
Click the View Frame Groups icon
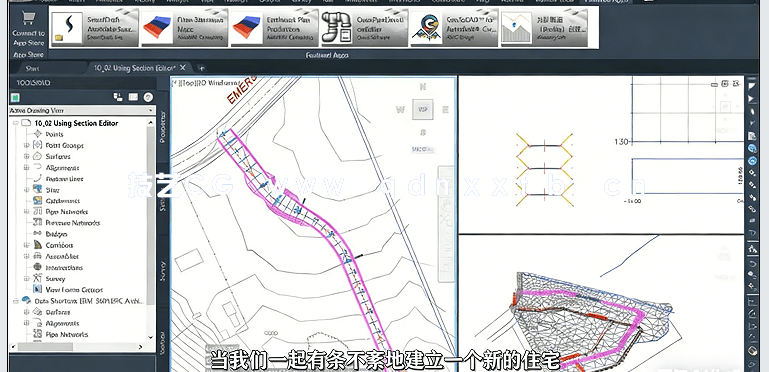pos(38,289)
